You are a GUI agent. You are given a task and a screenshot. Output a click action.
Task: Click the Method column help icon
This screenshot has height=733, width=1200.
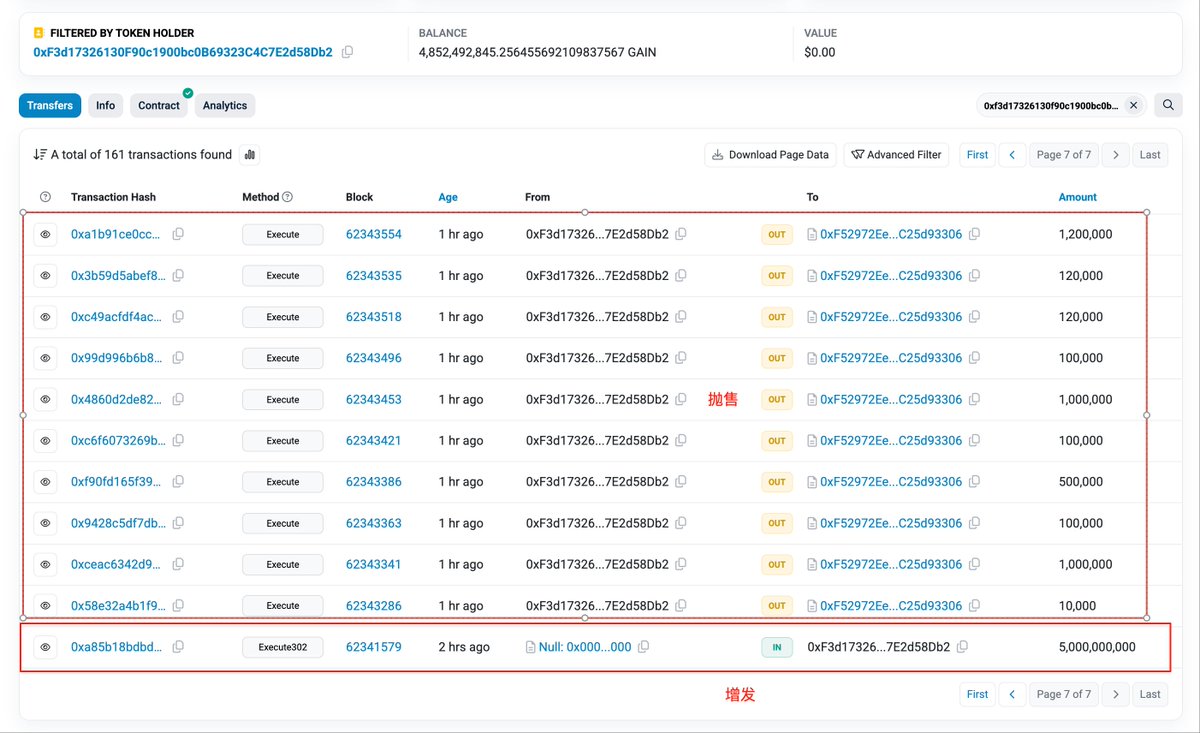click(288, 197)
